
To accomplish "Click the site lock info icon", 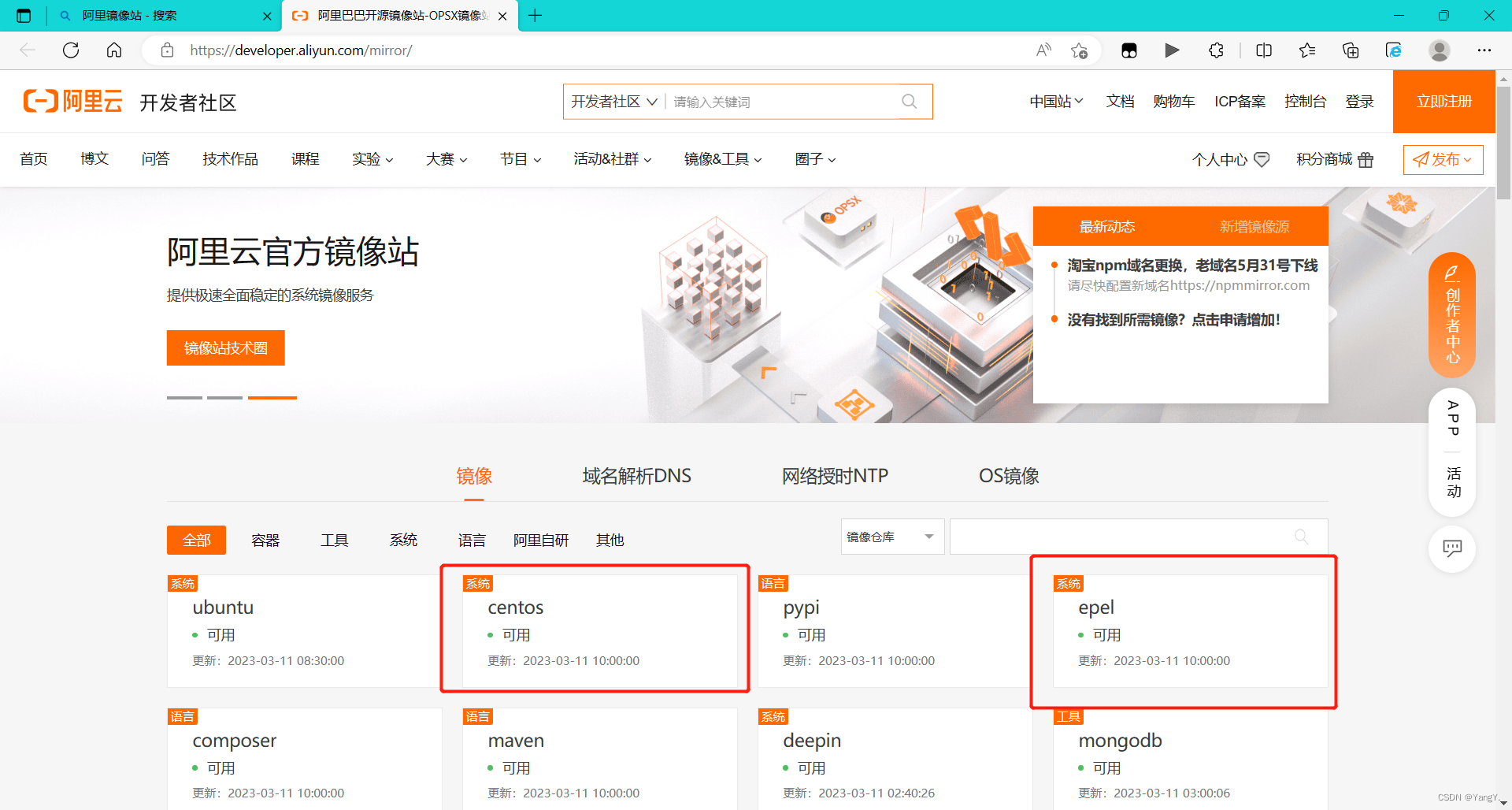I will [167, 50].
